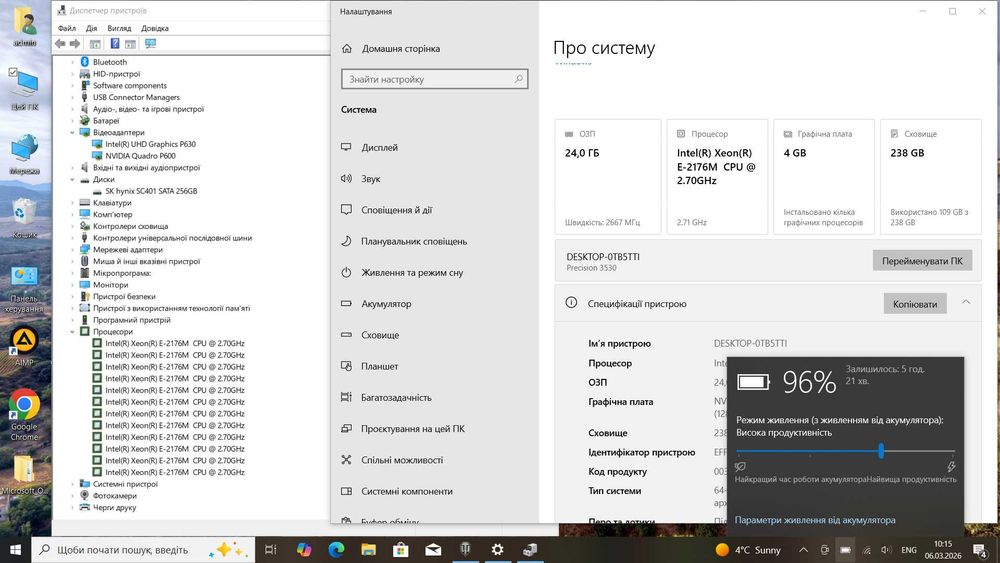Open Microsoft Store from taskbar
The image size is (1000, 563).
[x=401, y=549]
